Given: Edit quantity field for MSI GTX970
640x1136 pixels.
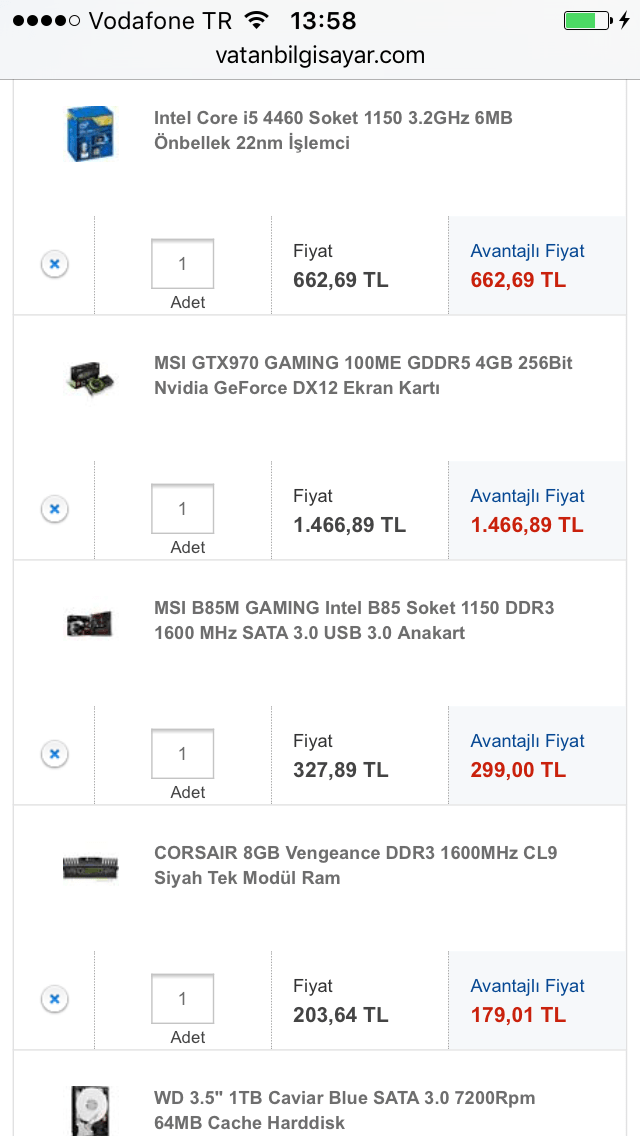Looking at the screenshot, I should click(182, 509).
